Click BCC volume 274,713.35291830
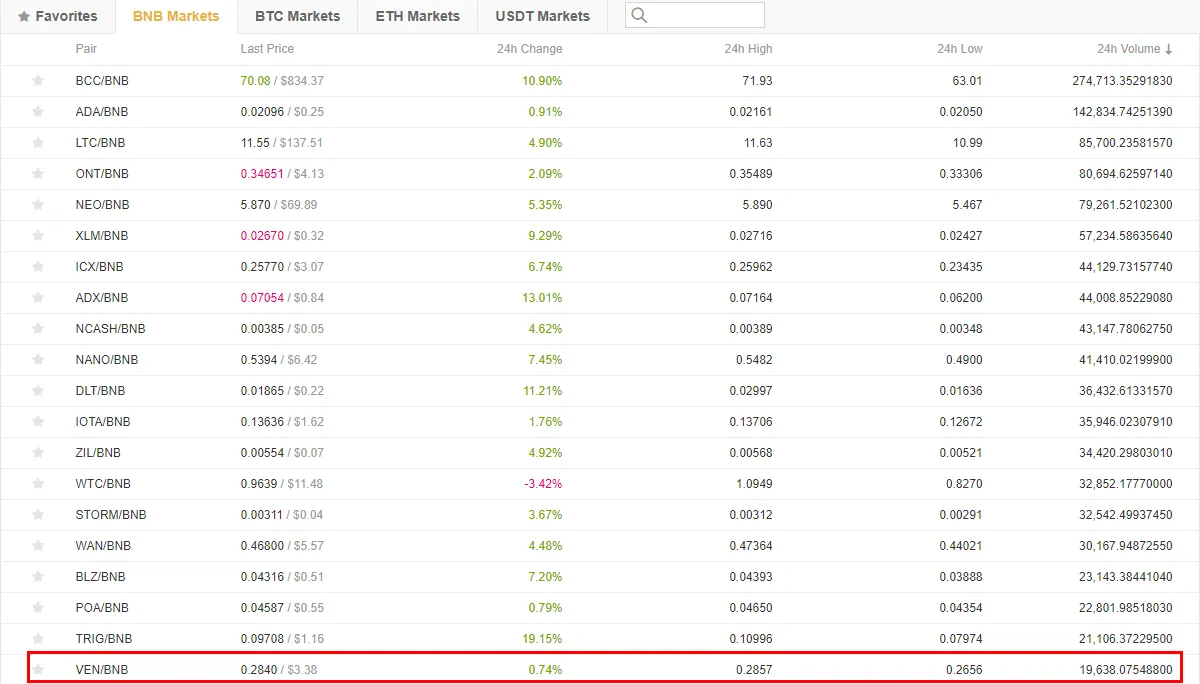Screen dimensions: 1200x684 pos(1122,81)
